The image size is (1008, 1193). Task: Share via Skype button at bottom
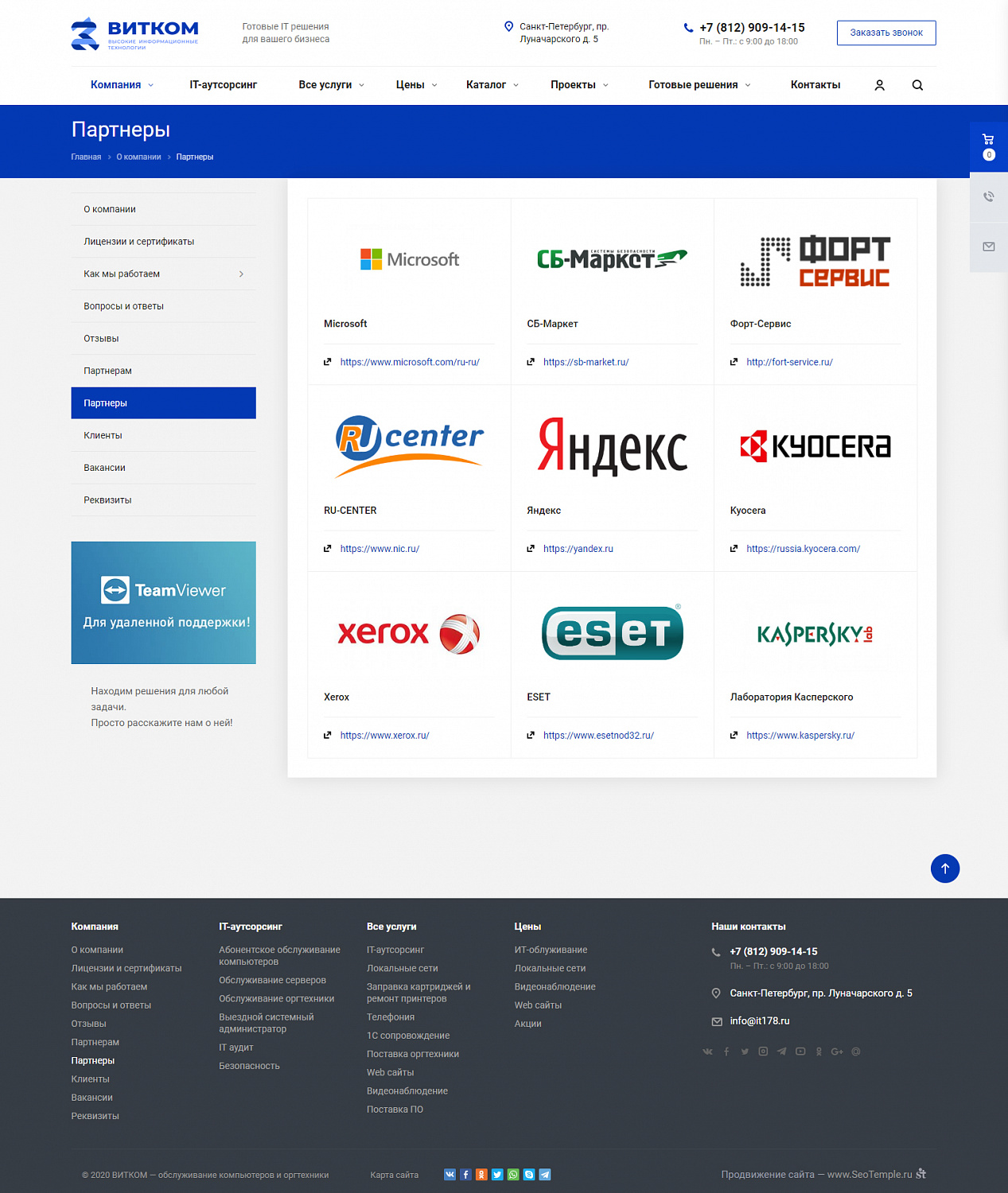529,1175
